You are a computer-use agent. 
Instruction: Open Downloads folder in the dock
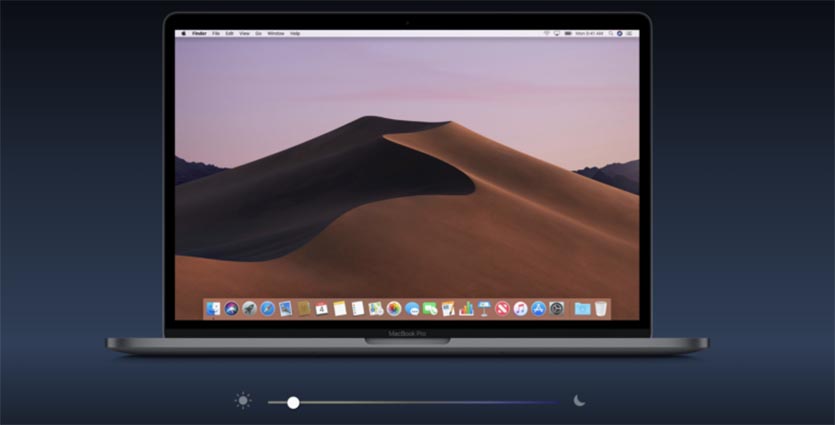coord(583,308)
